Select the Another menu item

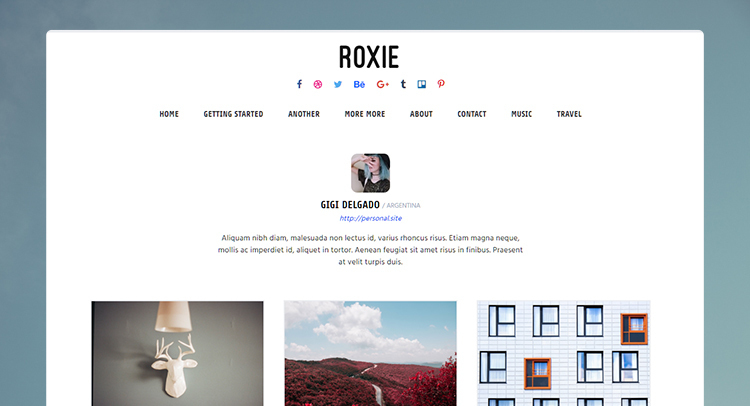coord(304,114)
